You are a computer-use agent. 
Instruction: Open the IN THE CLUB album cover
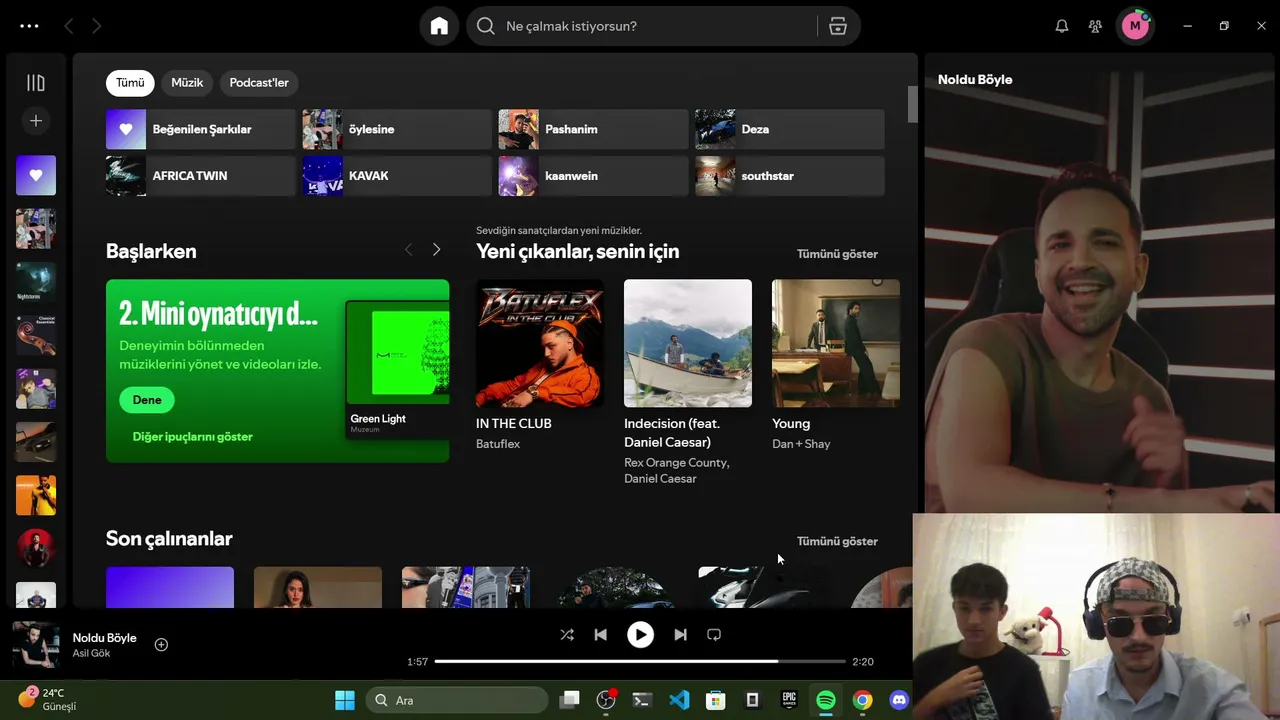(x=540, y=343)
